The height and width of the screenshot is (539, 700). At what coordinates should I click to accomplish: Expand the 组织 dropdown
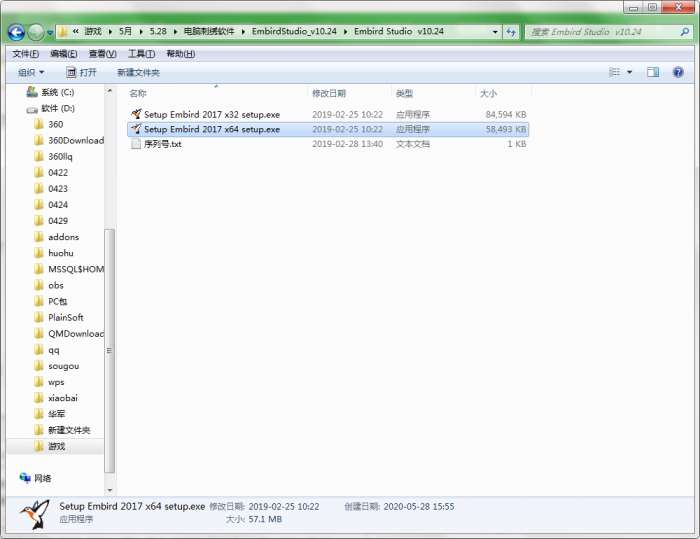point(31,72)
